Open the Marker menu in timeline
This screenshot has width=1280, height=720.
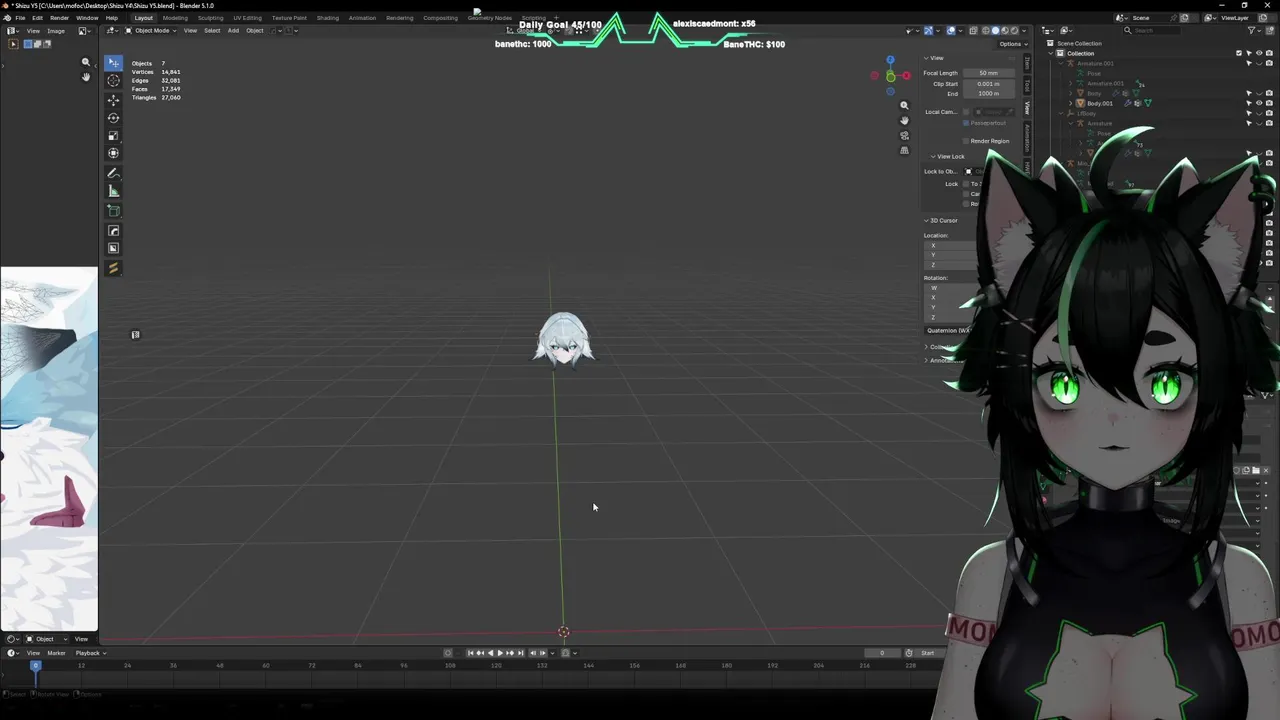[56, 653]
